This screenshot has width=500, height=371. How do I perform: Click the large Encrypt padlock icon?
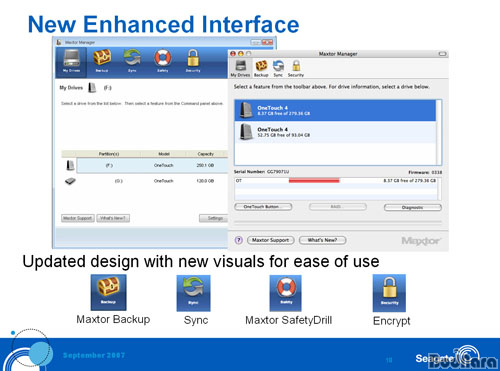[389, 293]
